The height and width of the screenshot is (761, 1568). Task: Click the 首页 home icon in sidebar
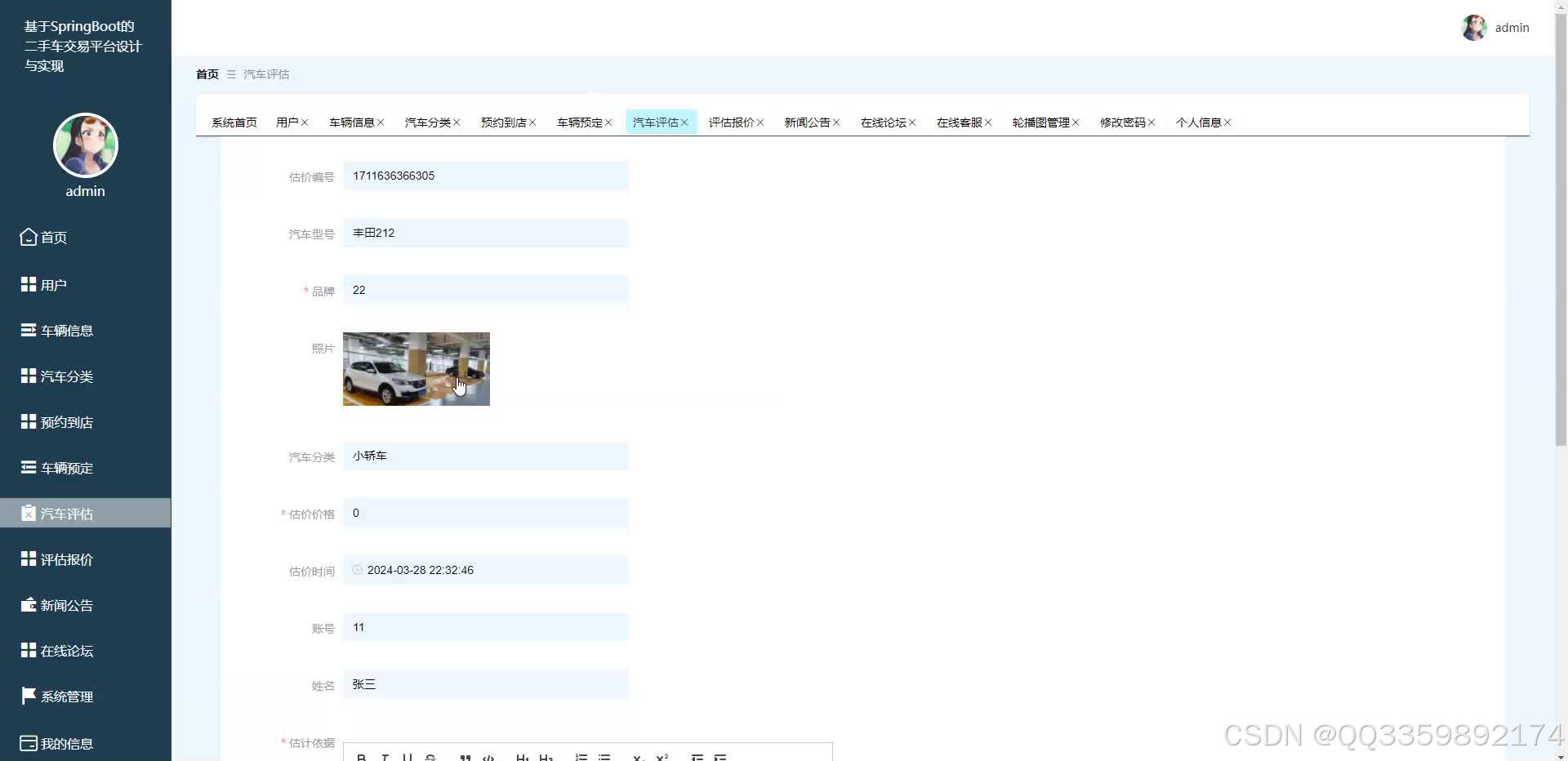29,237
